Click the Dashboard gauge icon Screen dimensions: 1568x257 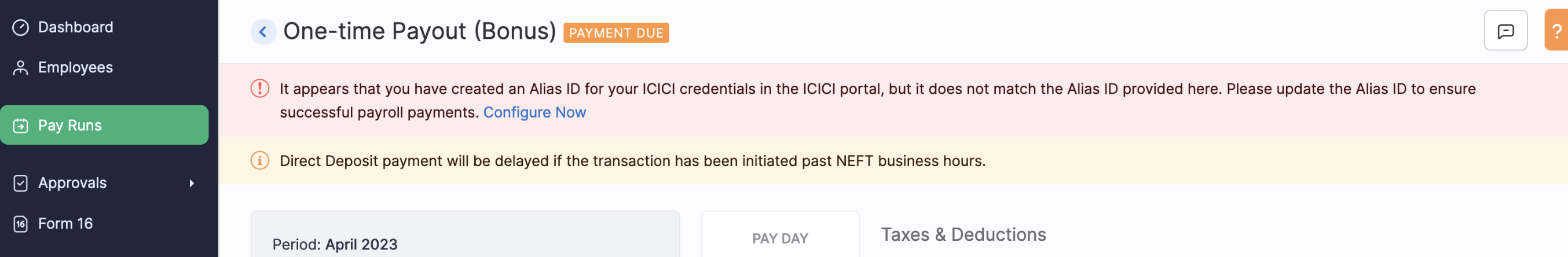point(21,27)
